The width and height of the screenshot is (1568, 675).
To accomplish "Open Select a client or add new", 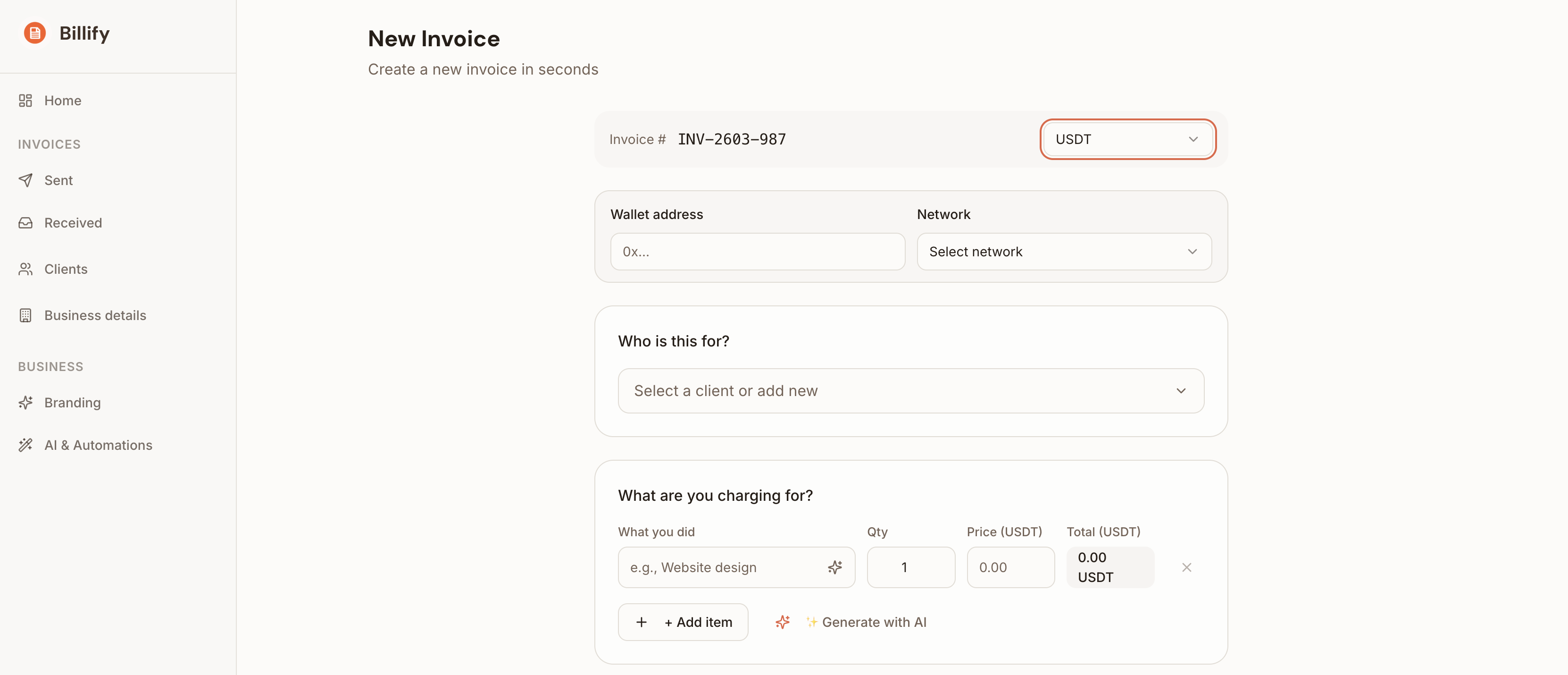I will point(910,391).
